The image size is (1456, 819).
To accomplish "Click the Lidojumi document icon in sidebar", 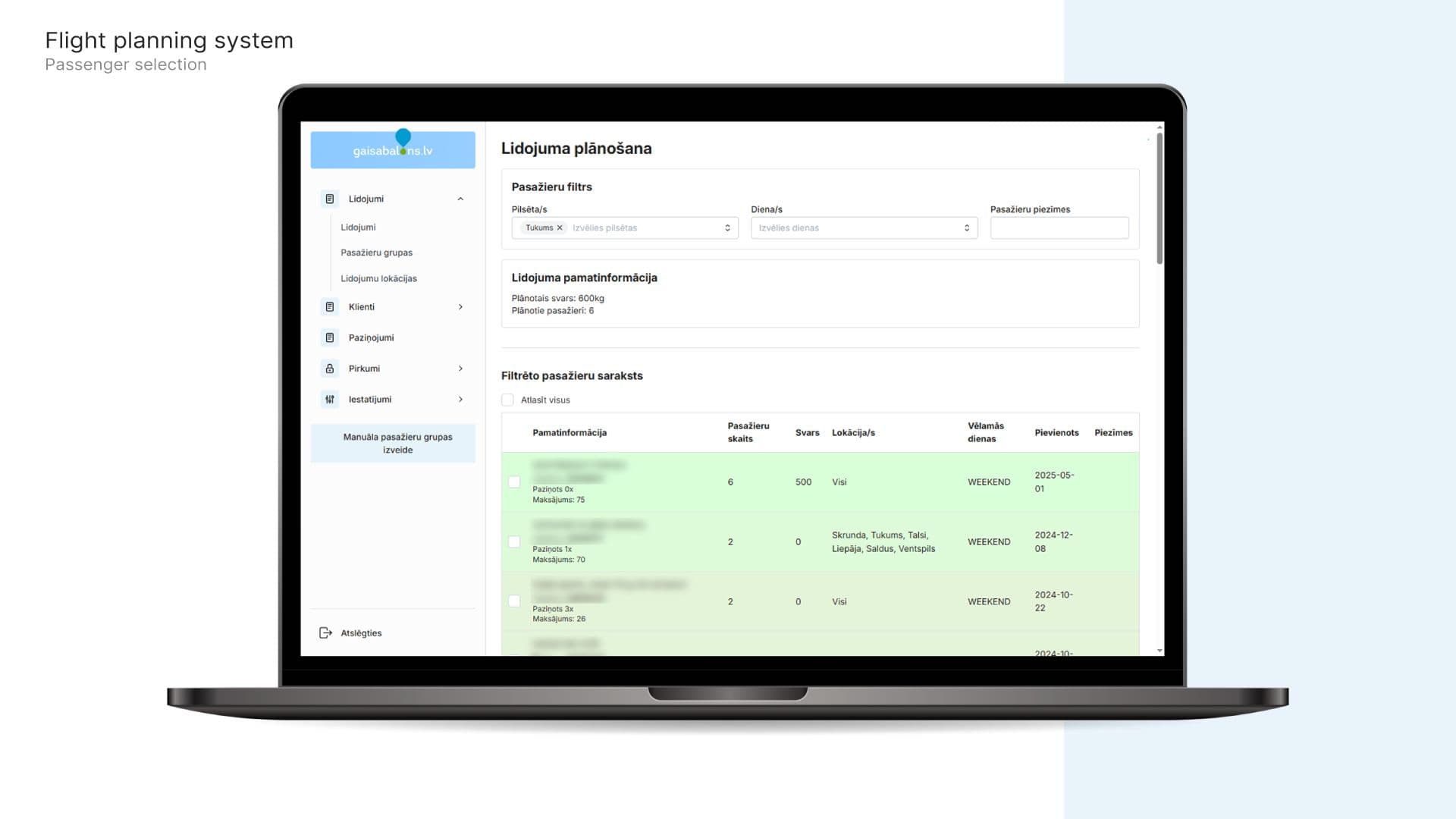I will pos(329,199).
